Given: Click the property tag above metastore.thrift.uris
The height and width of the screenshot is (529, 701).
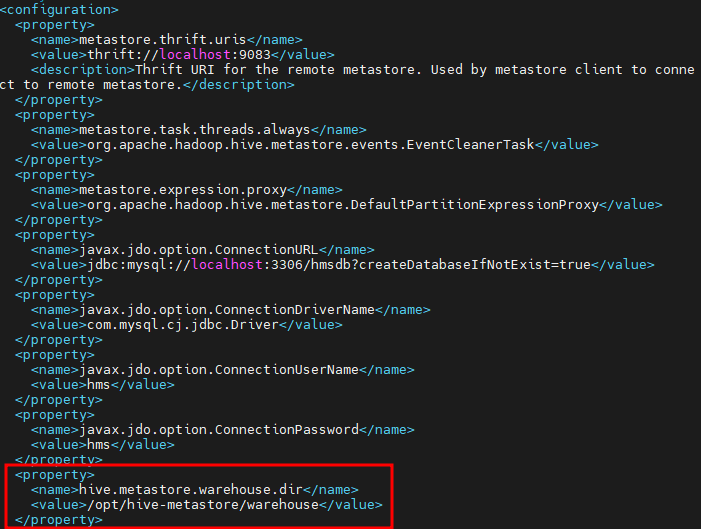Looking at the screenshot, I should click(x=55, y=25).
